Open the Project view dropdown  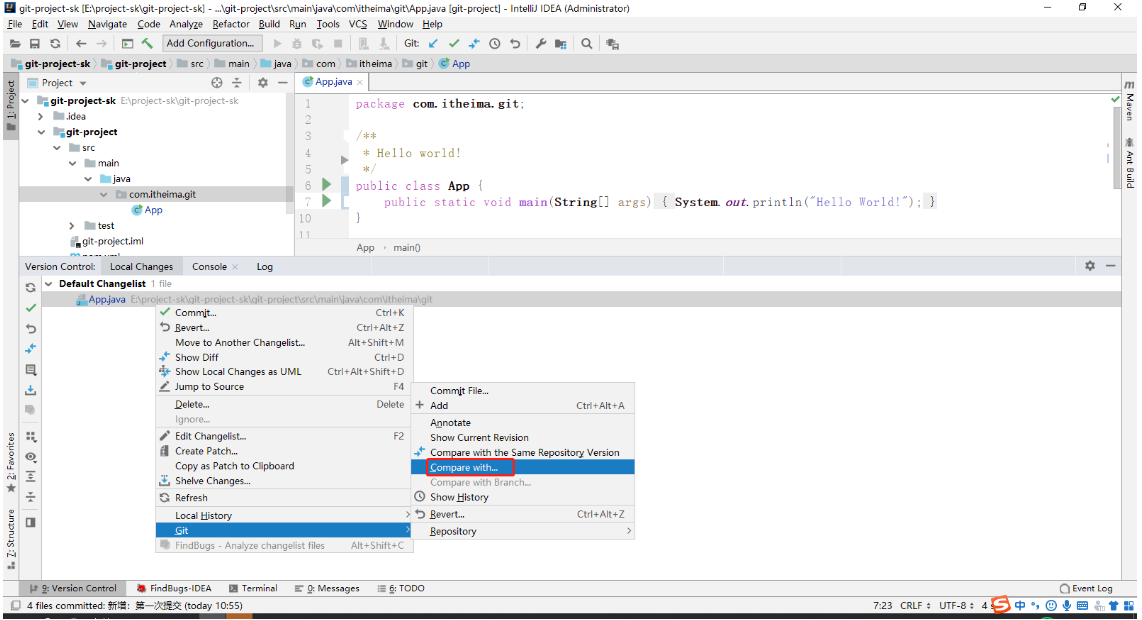83,83
